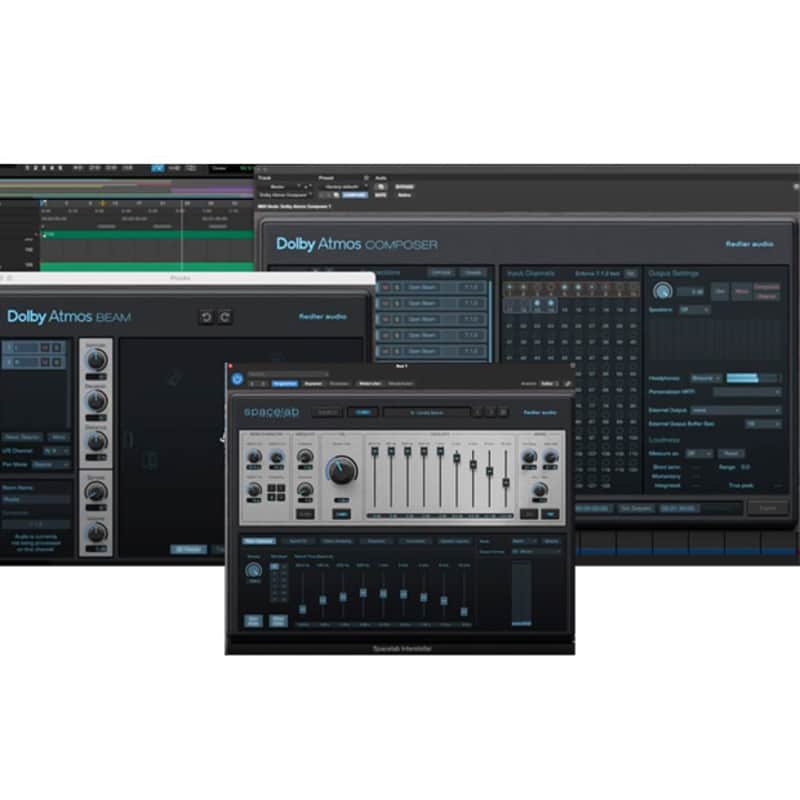Click the Beam Name input field
Screen dimensions: 800x800
[x=36, y=499]
